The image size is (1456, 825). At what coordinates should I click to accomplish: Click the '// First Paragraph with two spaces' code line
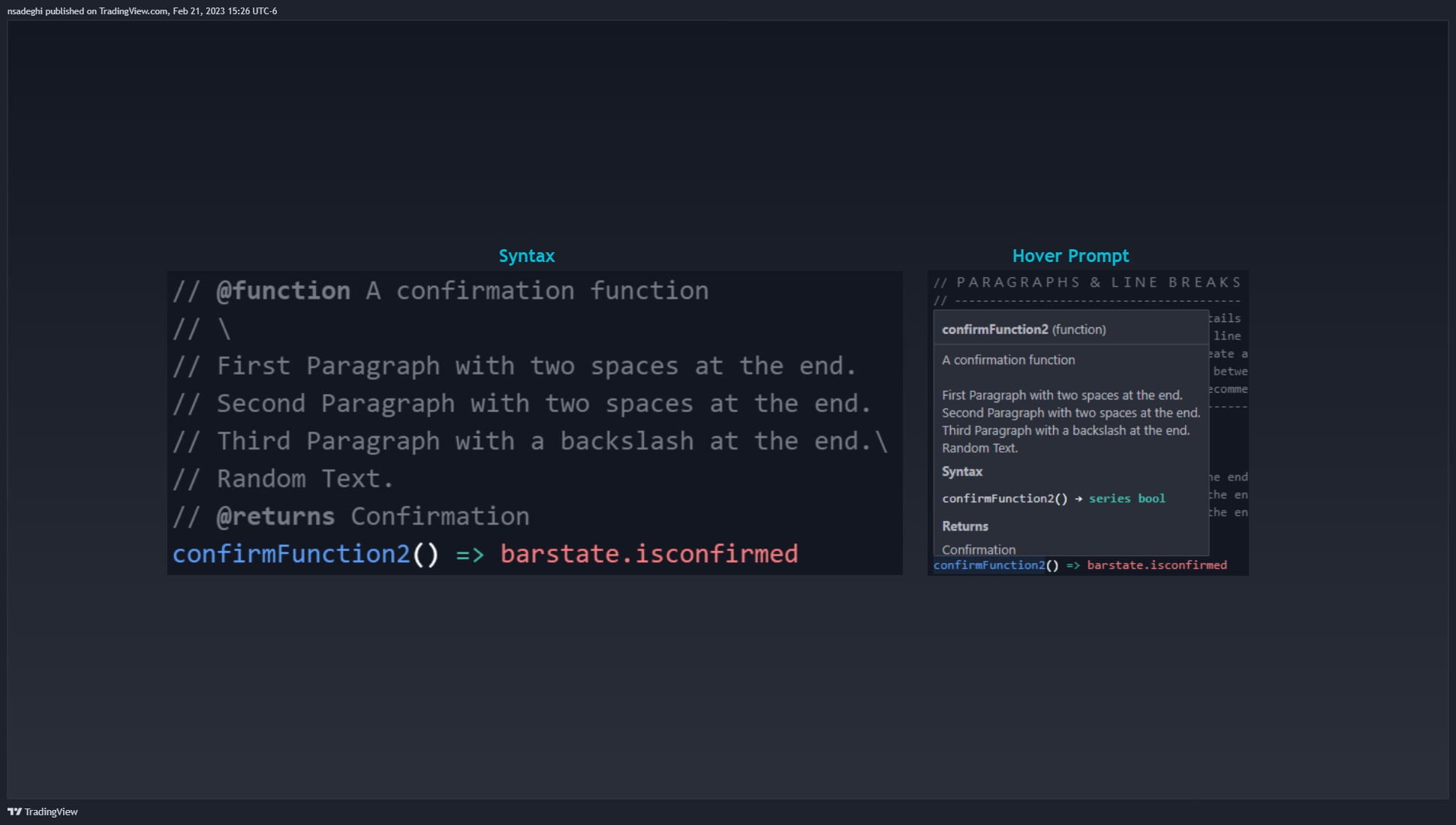[x=514, y=366]
